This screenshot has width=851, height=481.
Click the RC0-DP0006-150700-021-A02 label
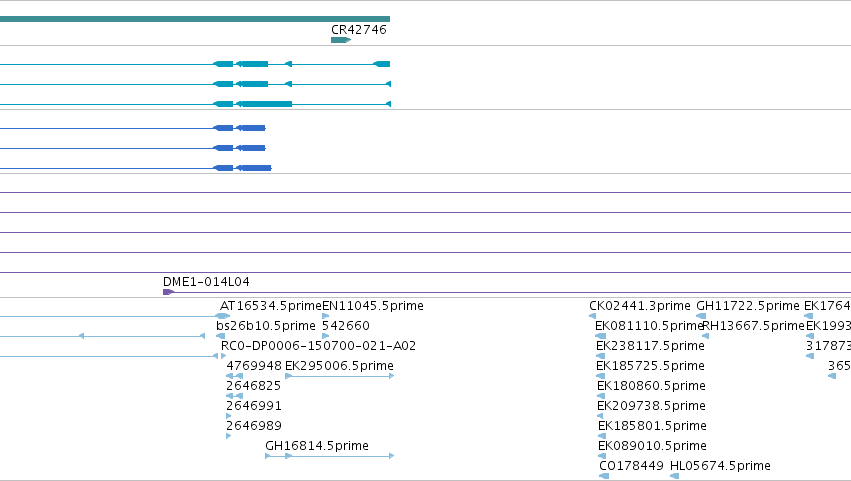click(318, 346)
